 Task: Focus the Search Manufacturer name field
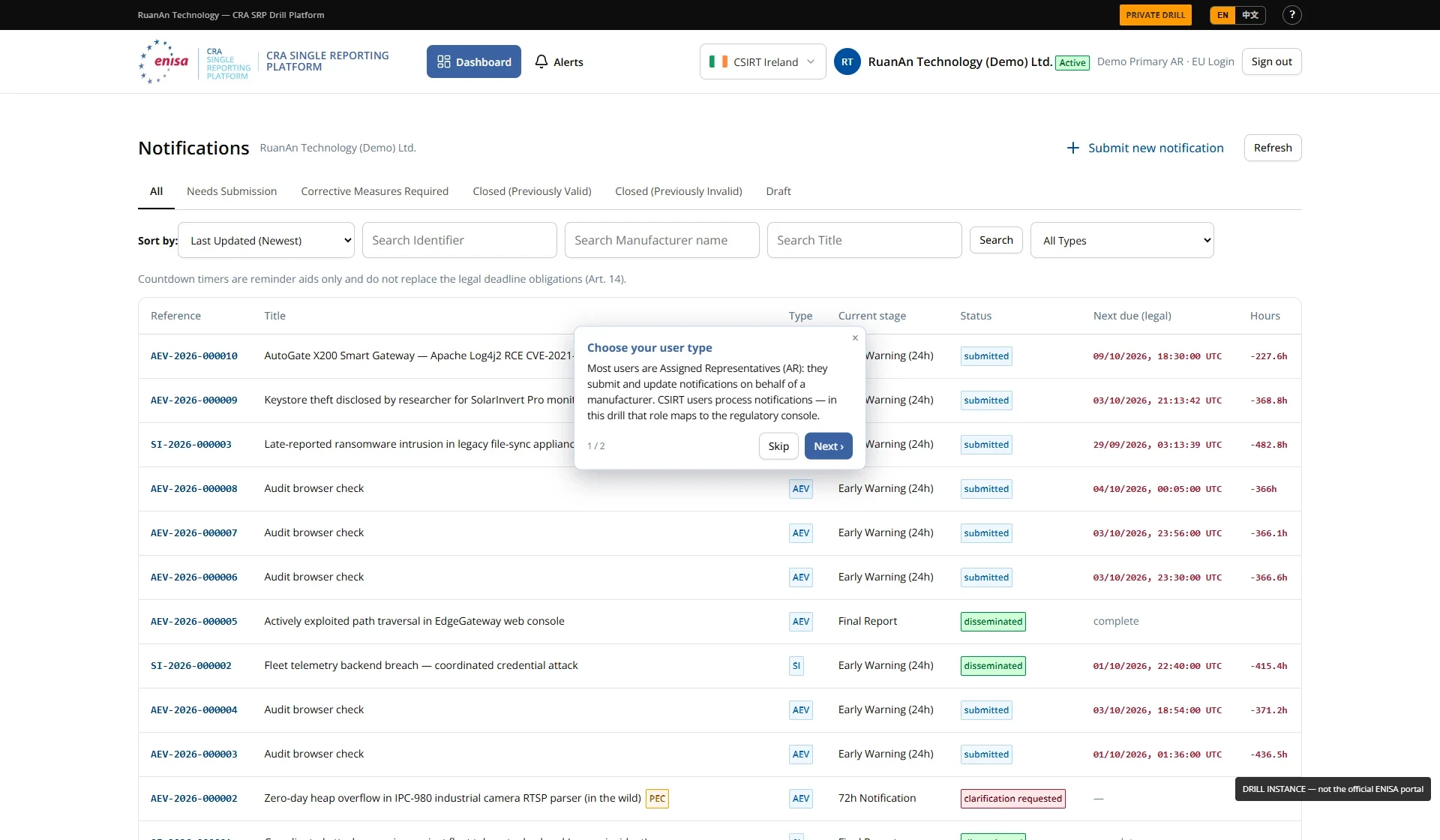[662, 240]
